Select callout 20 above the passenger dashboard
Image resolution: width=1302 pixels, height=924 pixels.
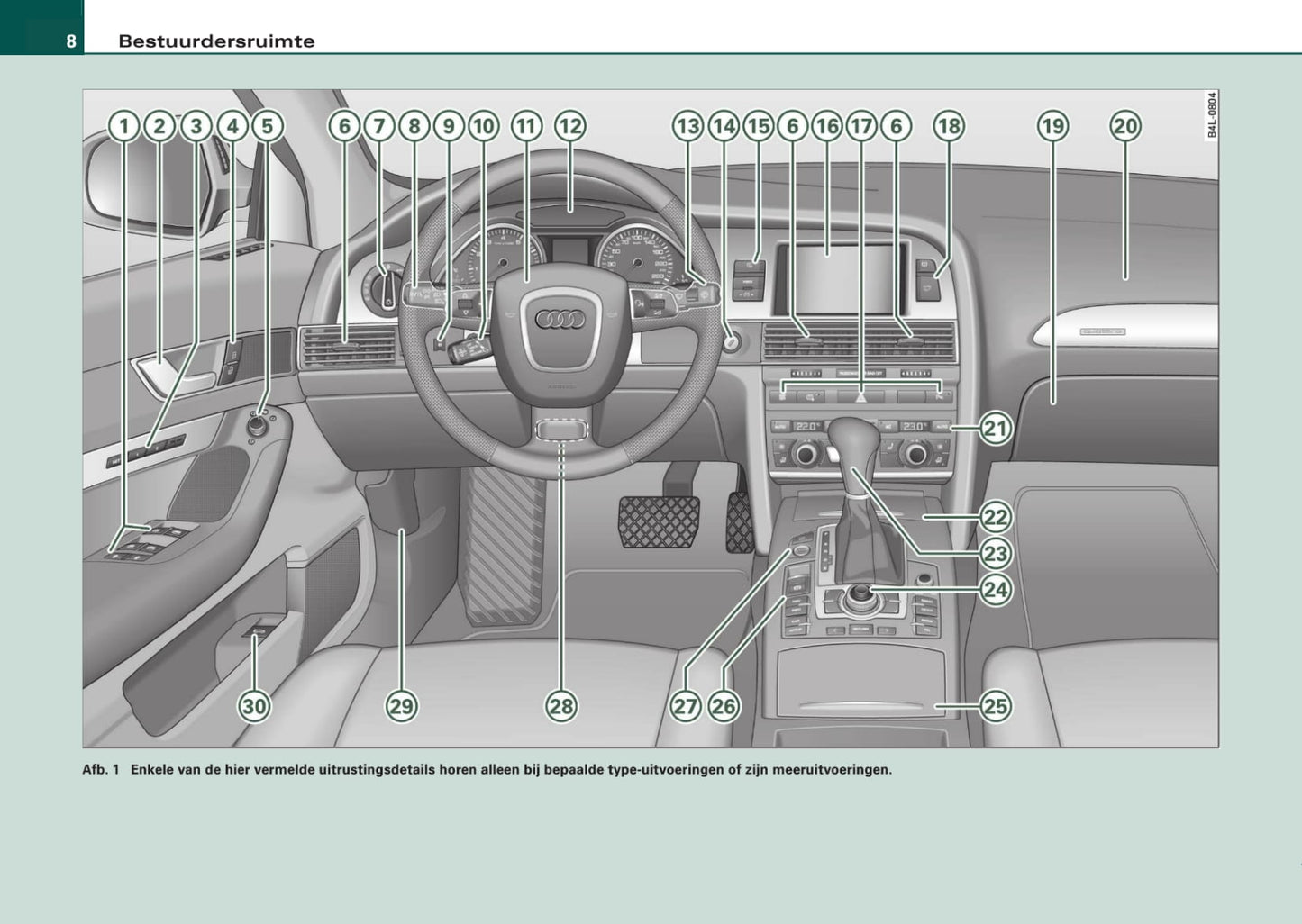click(1125, 126)
